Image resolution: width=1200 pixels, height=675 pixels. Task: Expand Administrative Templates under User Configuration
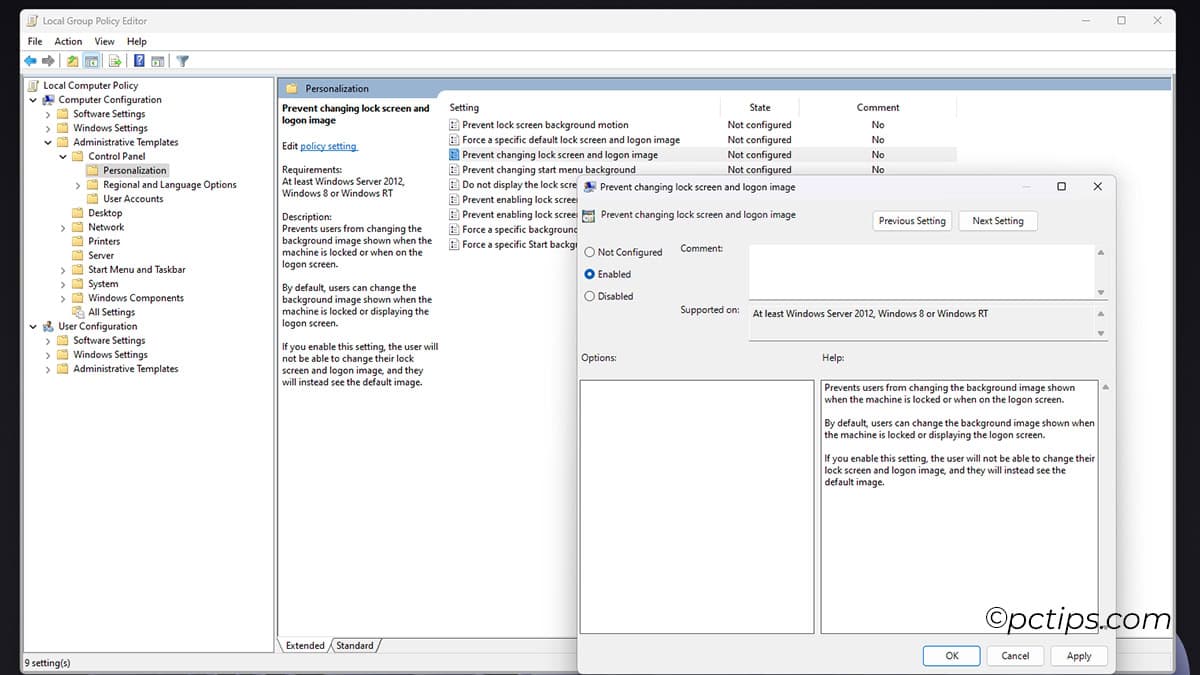[x=46, y=368]
